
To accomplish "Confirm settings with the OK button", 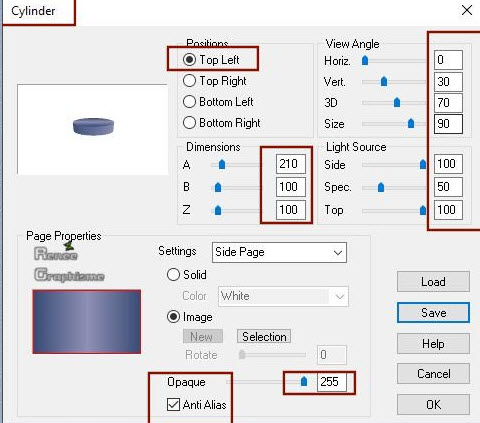I will coord(433,405).
